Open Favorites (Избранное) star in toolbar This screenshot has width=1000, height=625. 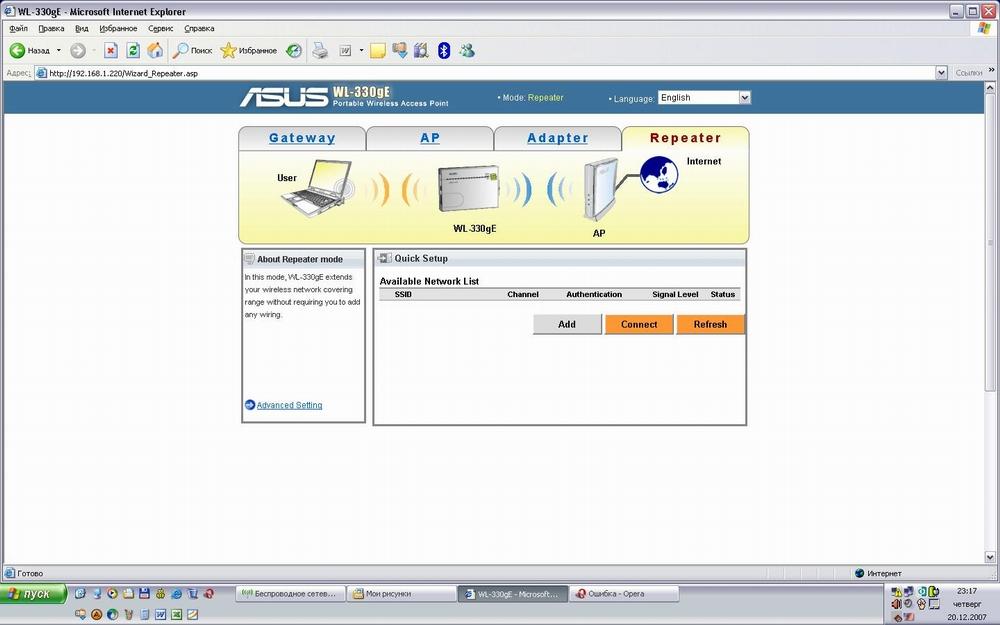pos(229,50)
